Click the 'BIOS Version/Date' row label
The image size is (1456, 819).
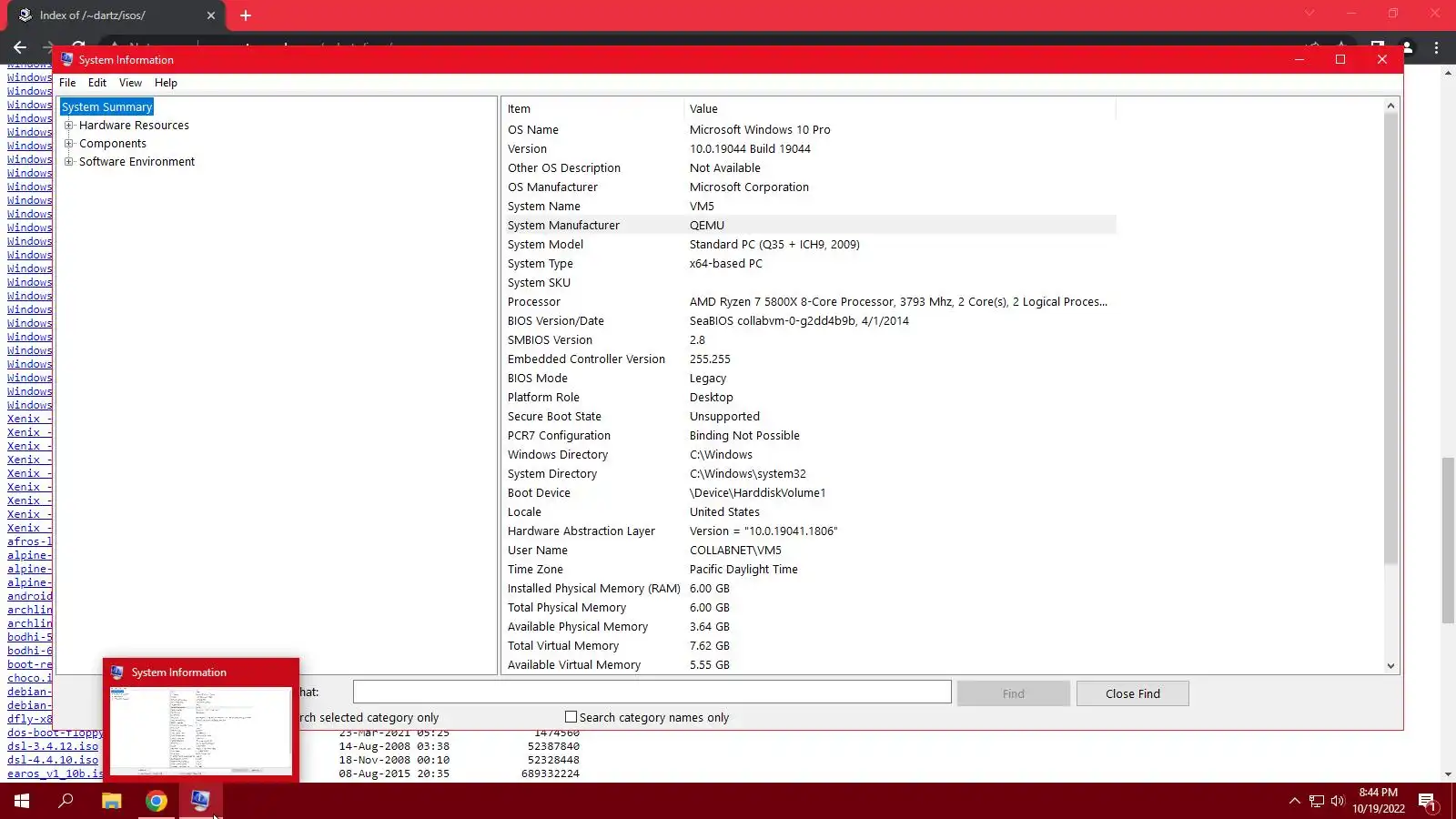click(x=556, y=321)
